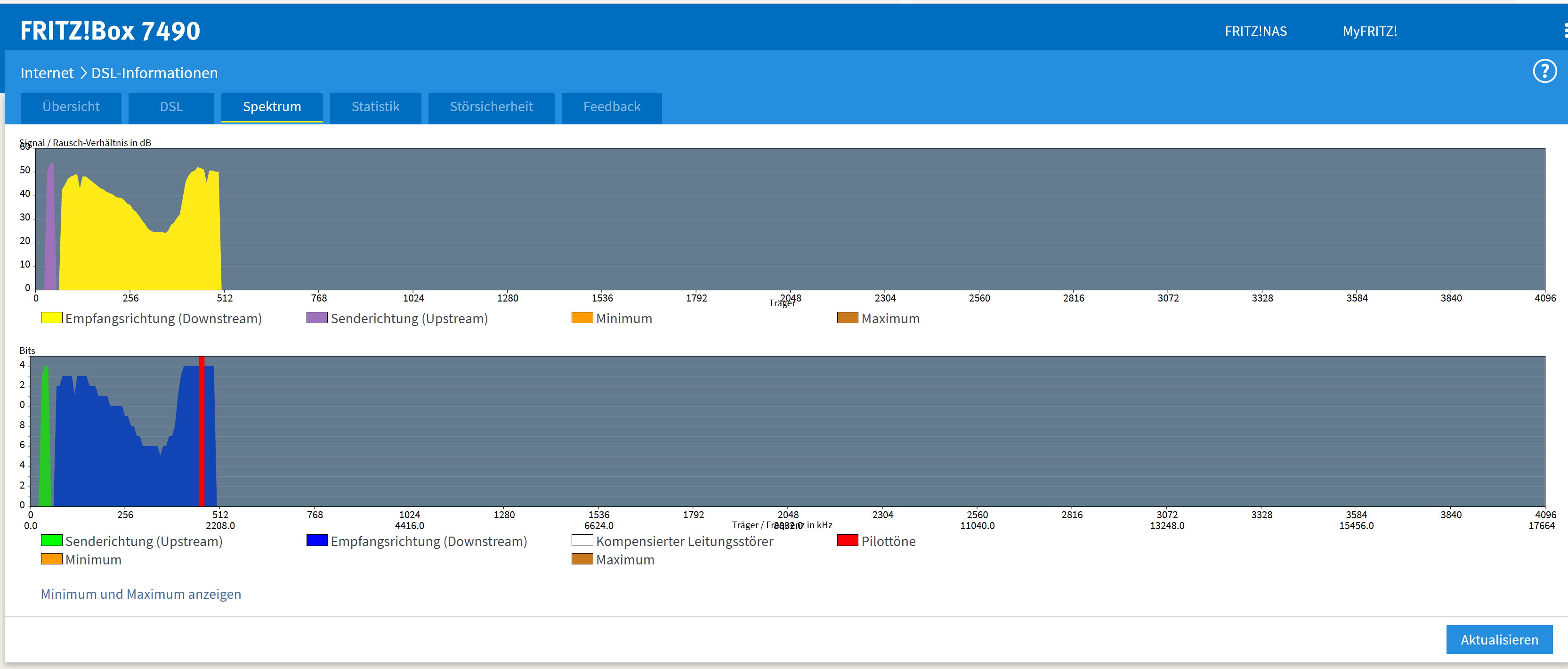
Task: Switch to Störsicherheit tab
Action: (x=491, y=107)
